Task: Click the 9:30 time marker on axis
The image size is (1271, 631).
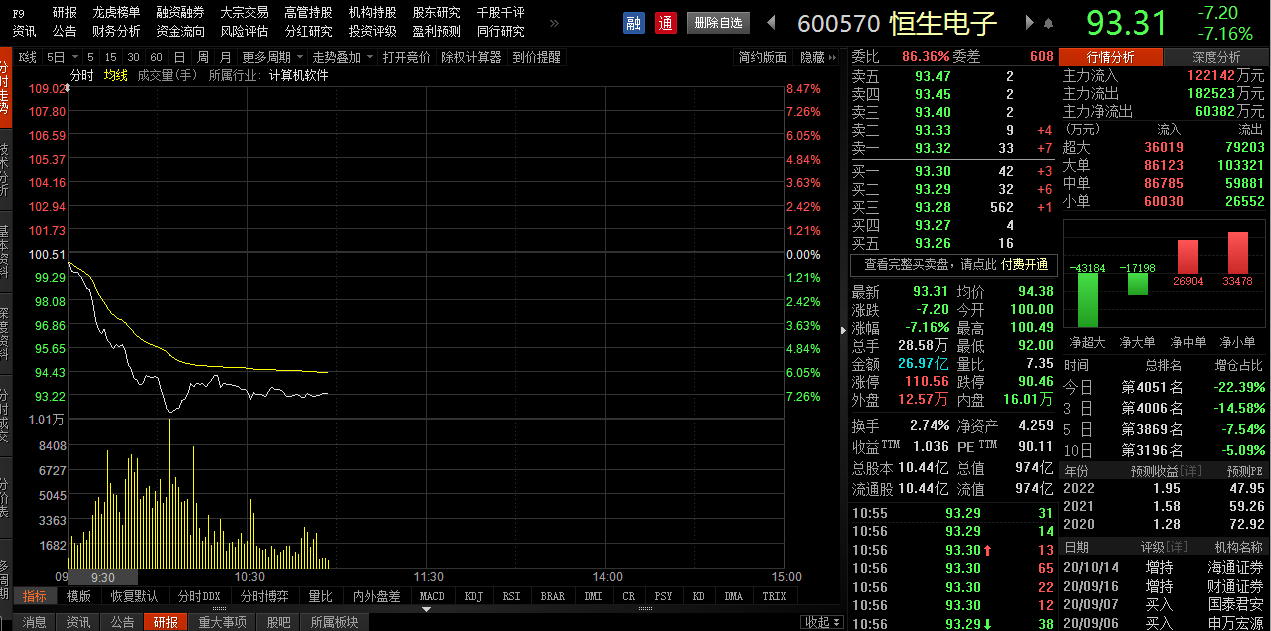Action: (103, 577)
